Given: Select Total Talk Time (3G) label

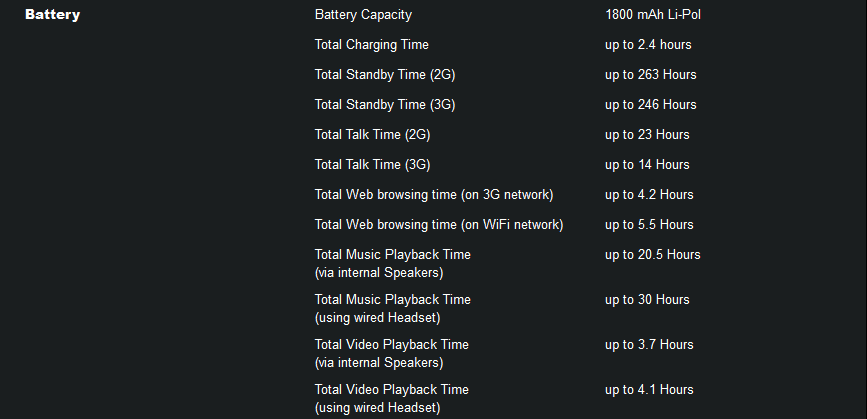Looking at the screenshot, I should 372,164.
